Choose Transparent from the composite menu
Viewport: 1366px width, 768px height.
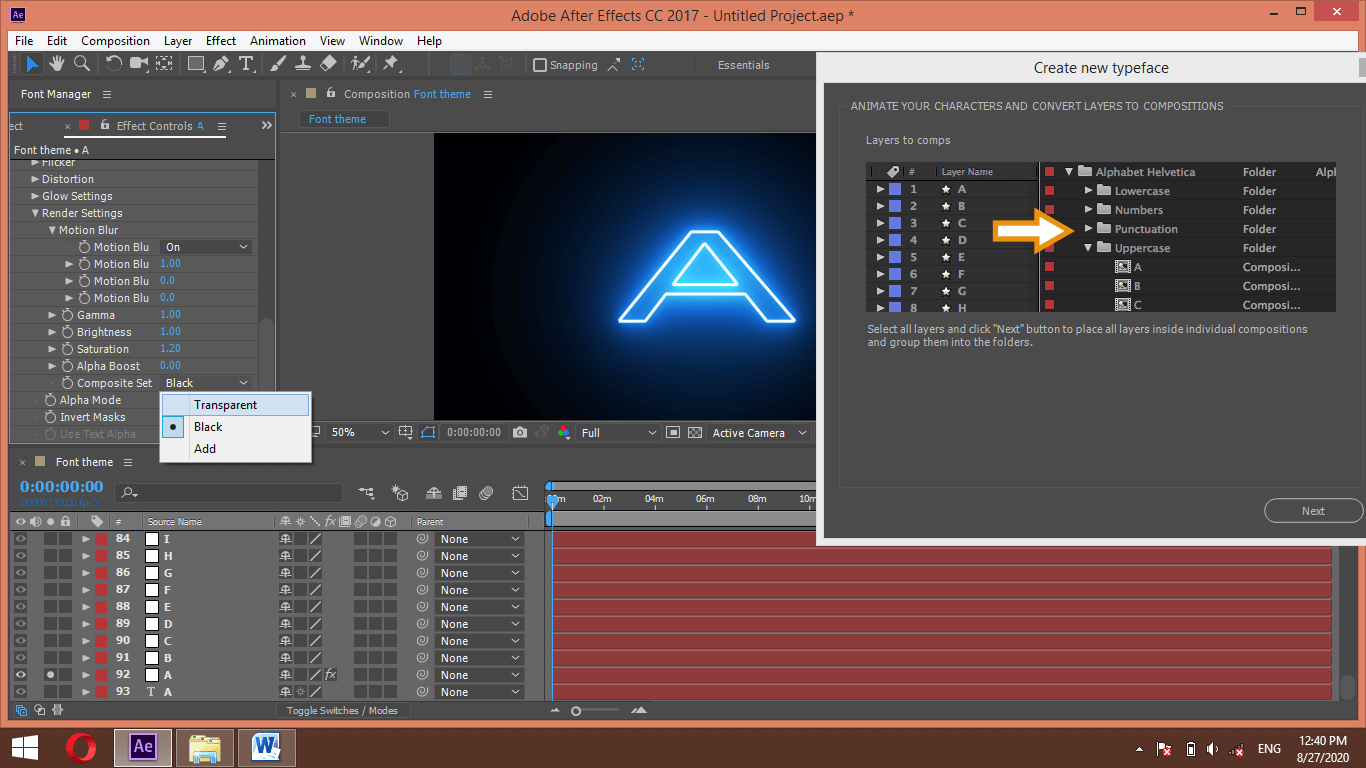click(225, 405)
